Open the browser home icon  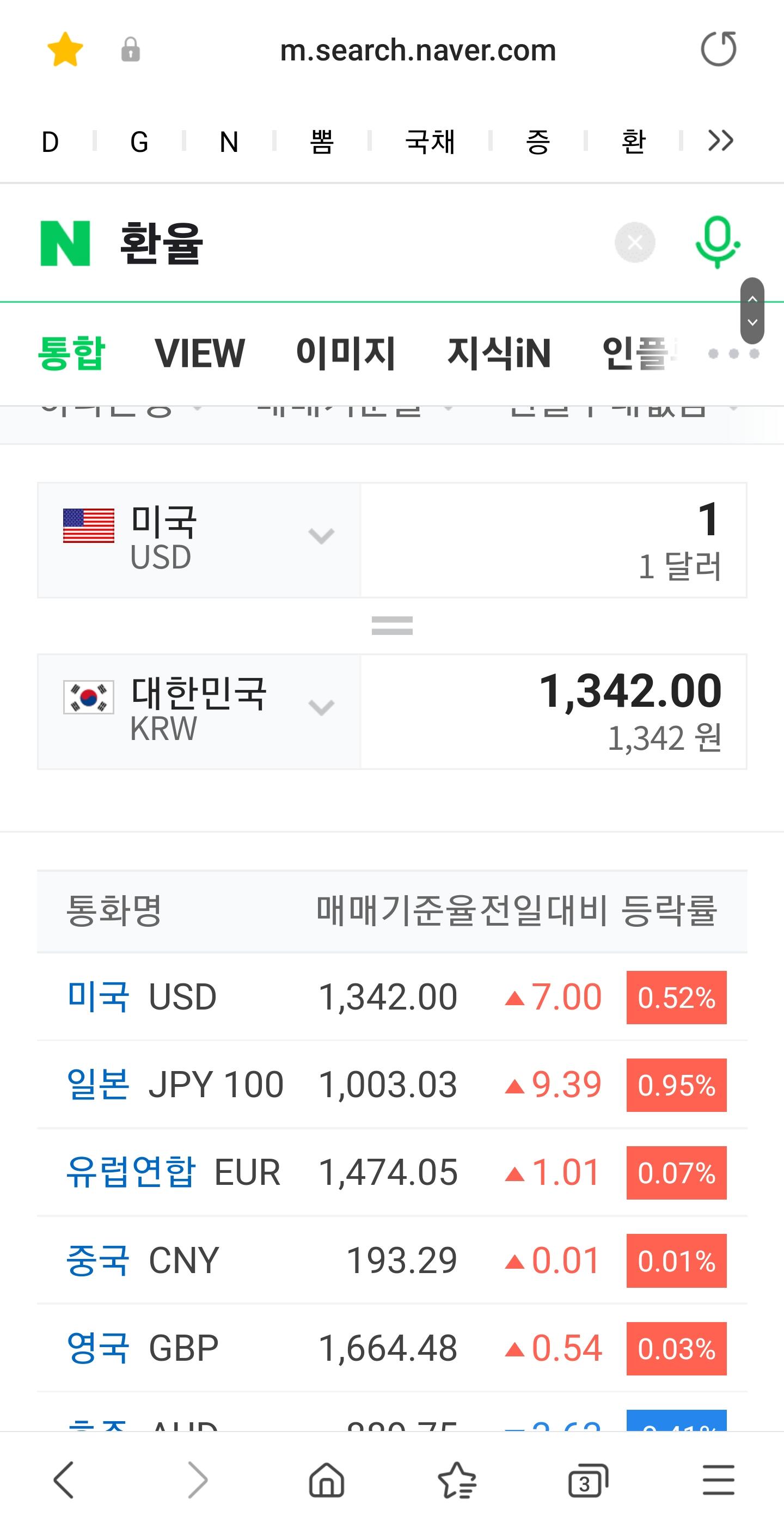tap(327, 1480)
